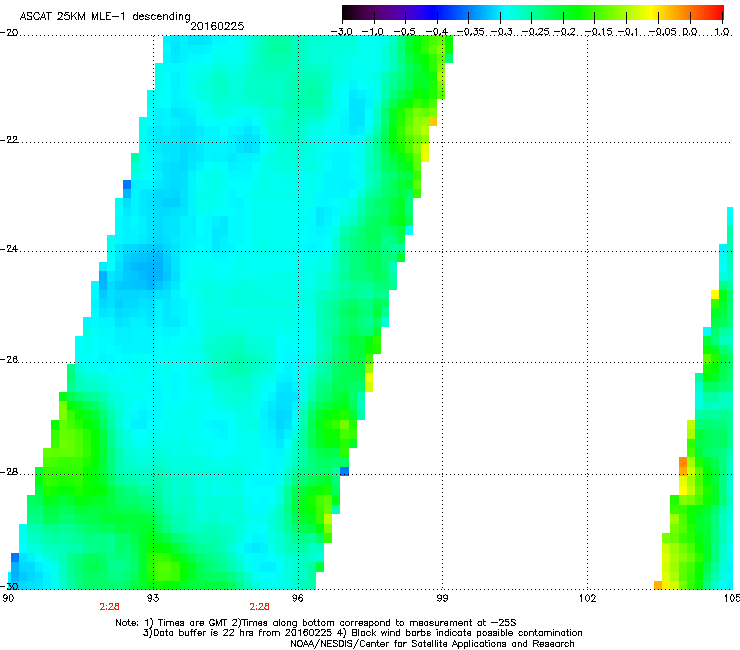Click the 90 longitude axis label
The image size is (740, 650).
tap(8, 598)
